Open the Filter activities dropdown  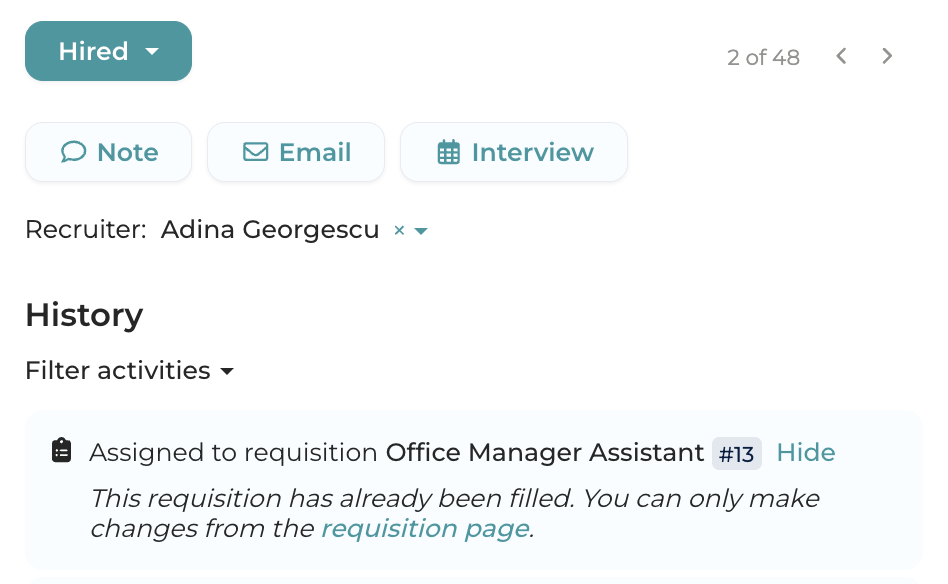(129, 371)
